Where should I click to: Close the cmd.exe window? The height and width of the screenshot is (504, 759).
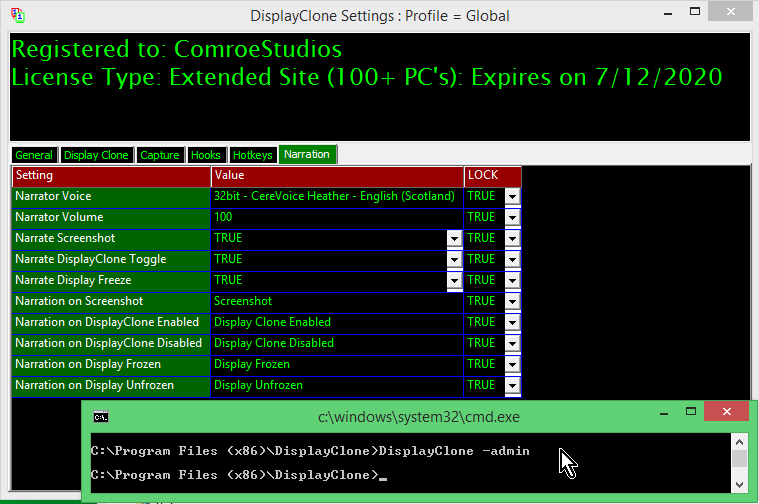pos(727,412)
